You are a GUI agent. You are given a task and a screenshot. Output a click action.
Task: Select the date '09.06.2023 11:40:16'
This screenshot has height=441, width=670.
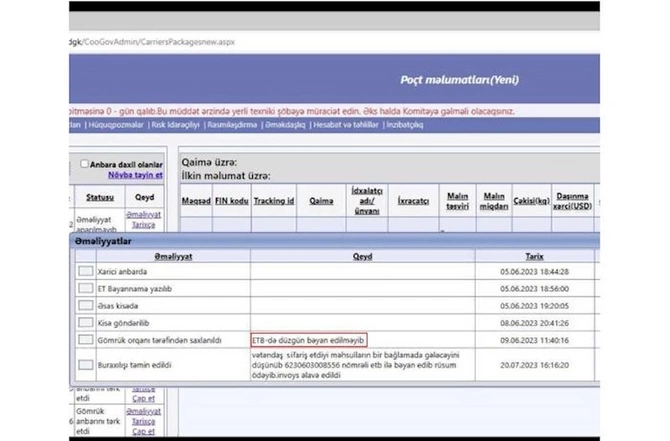click(x=535, y=340)
